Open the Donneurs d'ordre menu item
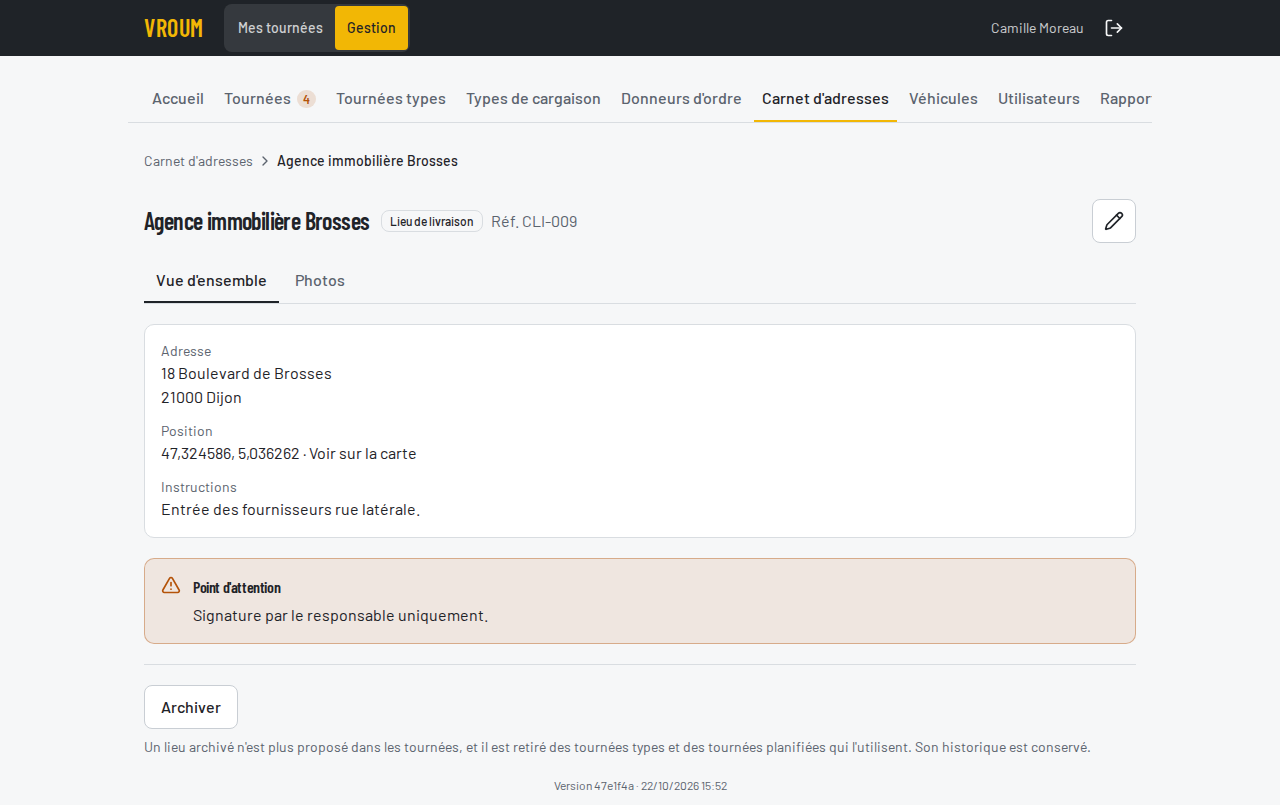 tap(681, 99)
